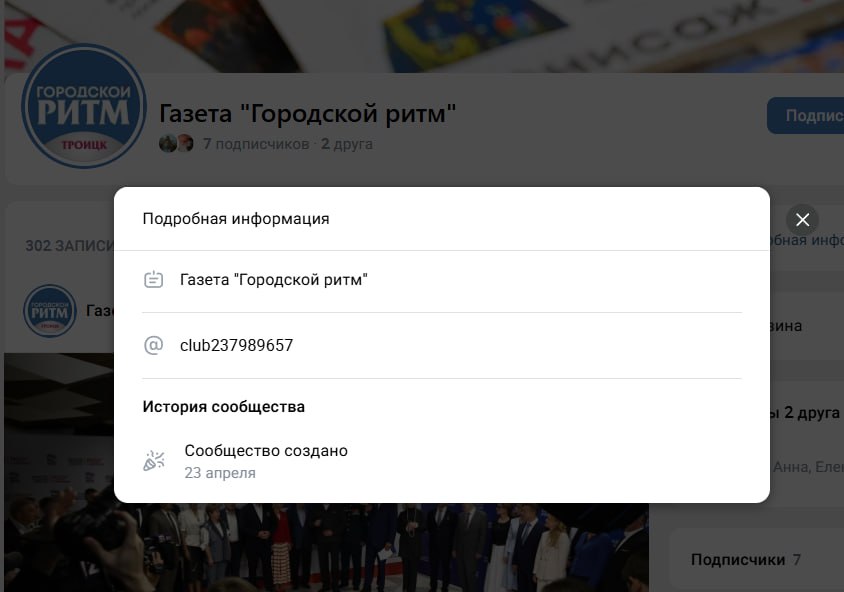Click the Газета "Городской ритм" page title
Screen dimensions: 844x592
307,114
